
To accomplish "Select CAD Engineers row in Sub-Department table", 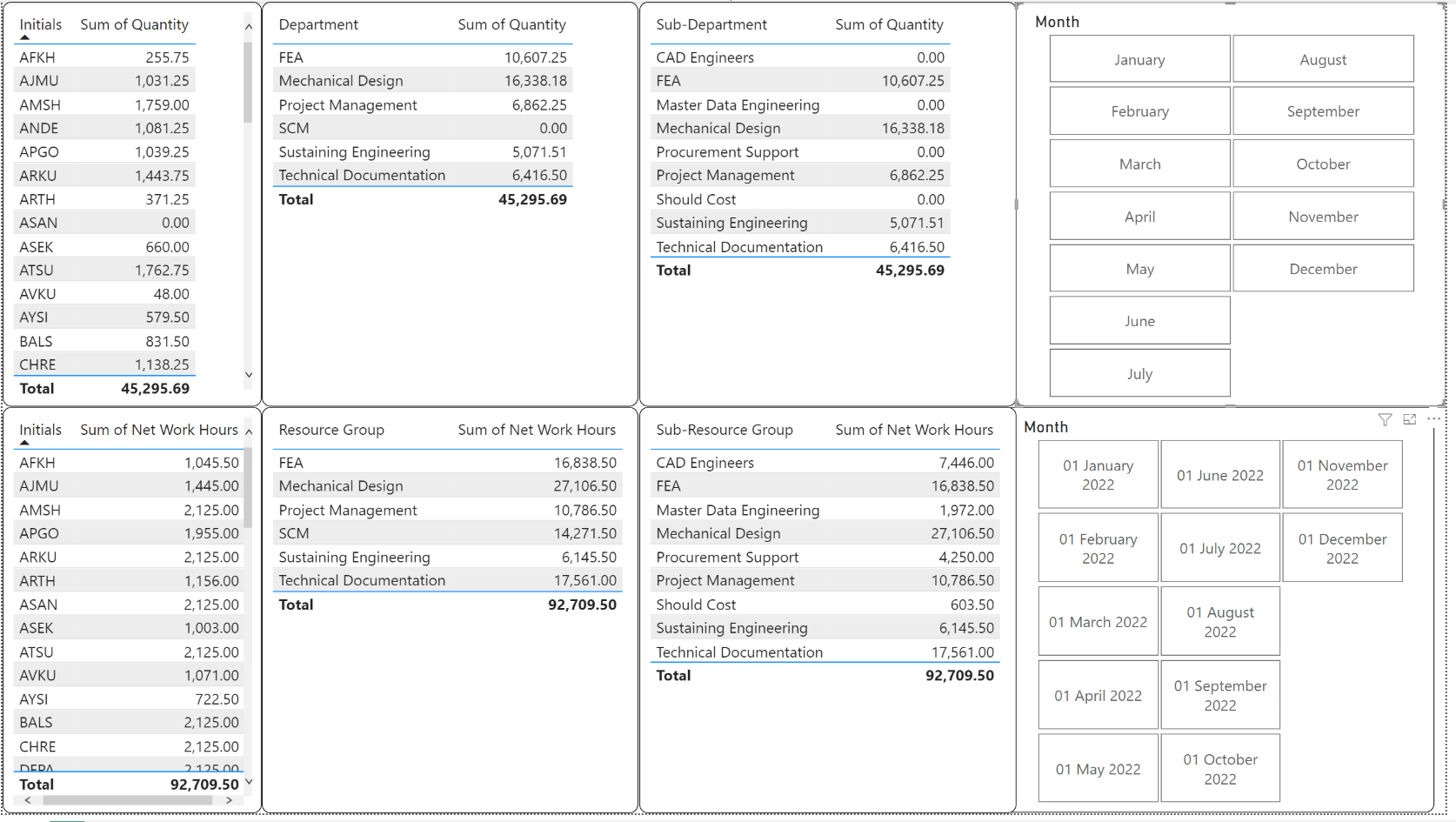I will pyautogui.click(x=800, y=57).
